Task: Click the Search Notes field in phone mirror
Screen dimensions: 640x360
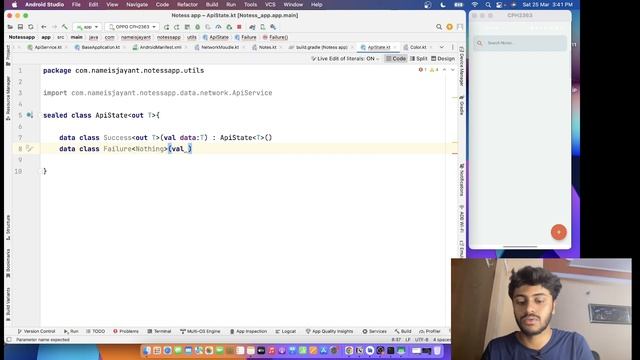Action: [x=520, y=43]
